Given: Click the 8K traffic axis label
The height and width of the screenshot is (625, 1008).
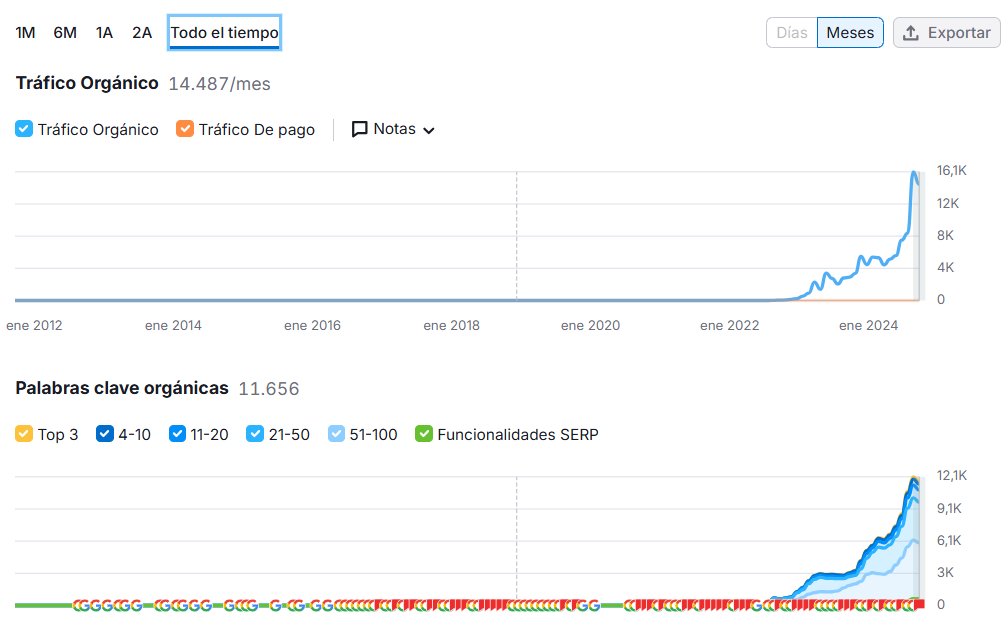Looking at the screenshot, I should [945, 235].
